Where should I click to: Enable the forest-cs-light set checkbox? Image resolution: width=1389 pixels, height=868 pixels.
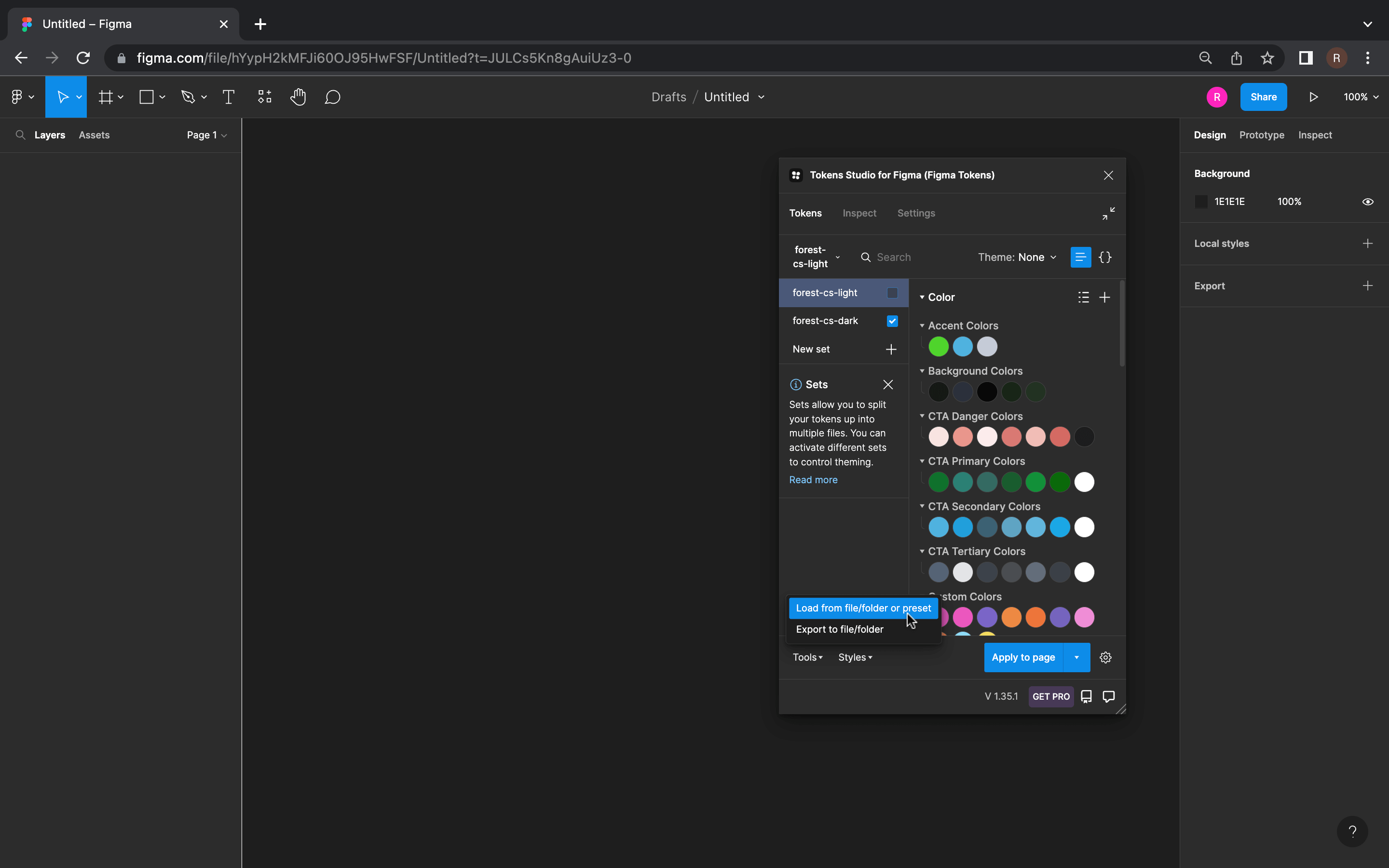892,293
